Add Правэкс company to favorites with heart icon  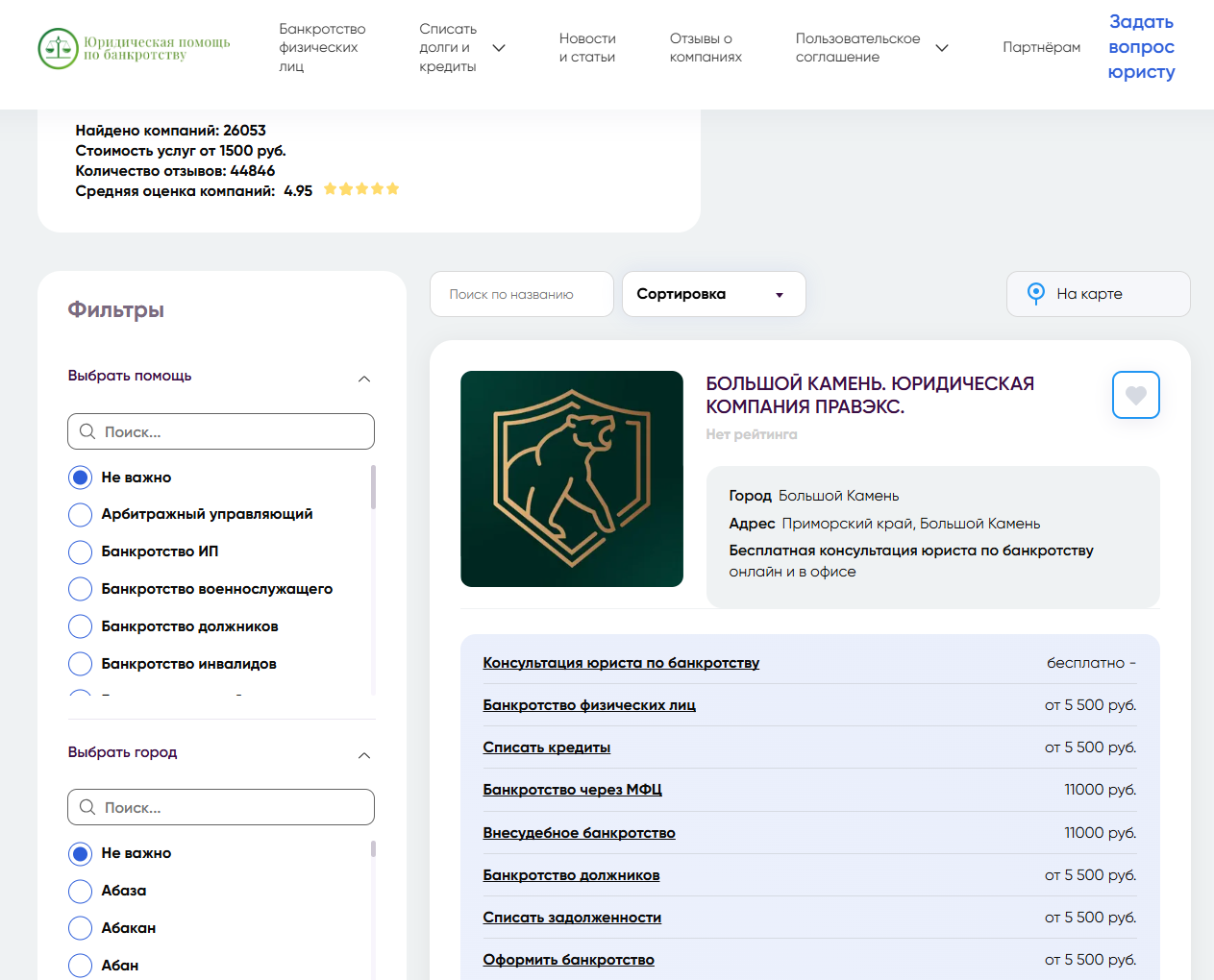point(1135,395)
